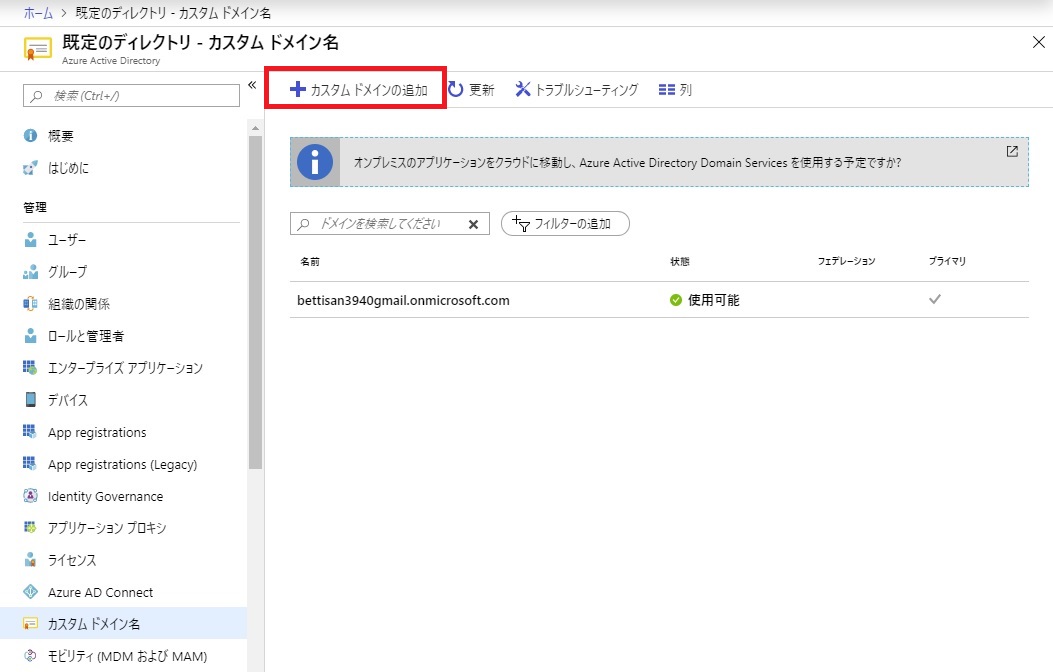1053x672 pixels.
Task: Click ホーム breadcrumb link
Action: (x=38, y=13)
